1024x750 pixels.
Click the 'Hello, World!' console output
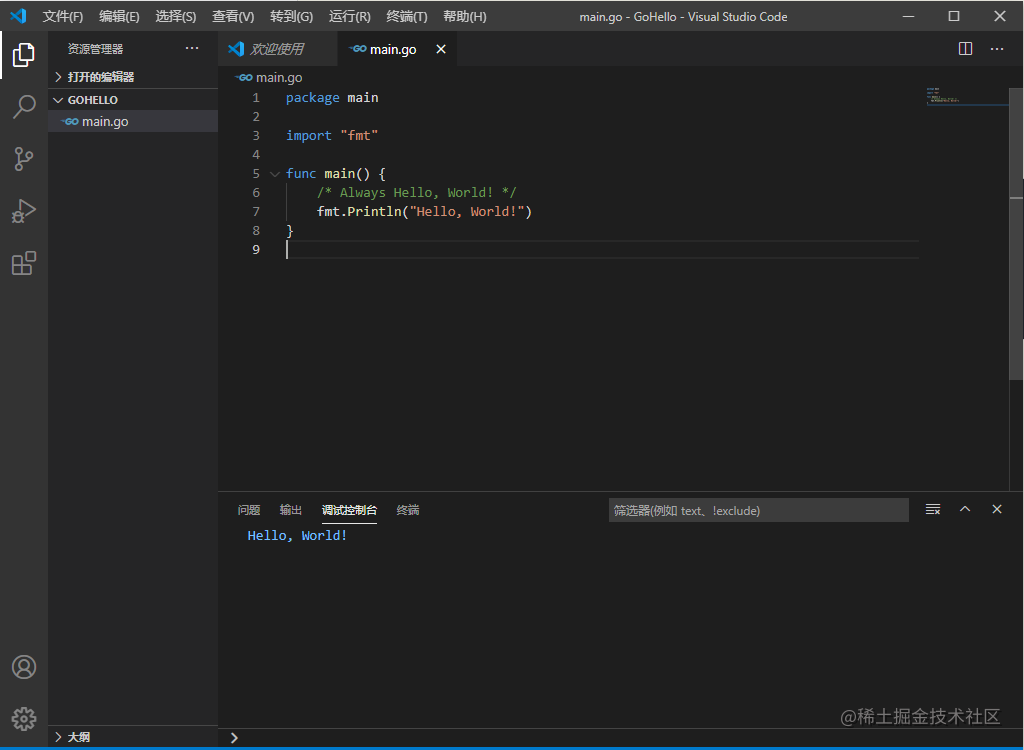click(297, 536)
